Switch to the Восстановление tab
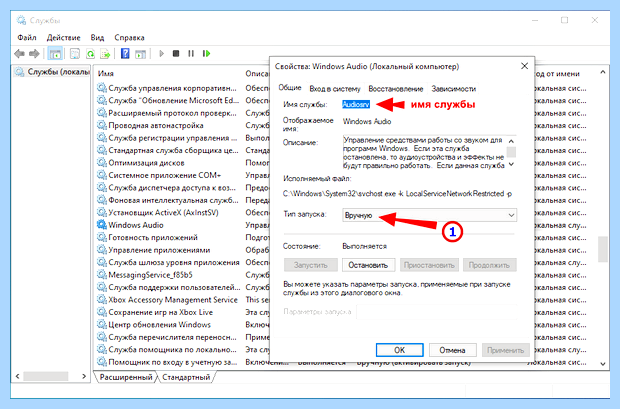Screen dimensions: 620x409 tap(396, 89)
